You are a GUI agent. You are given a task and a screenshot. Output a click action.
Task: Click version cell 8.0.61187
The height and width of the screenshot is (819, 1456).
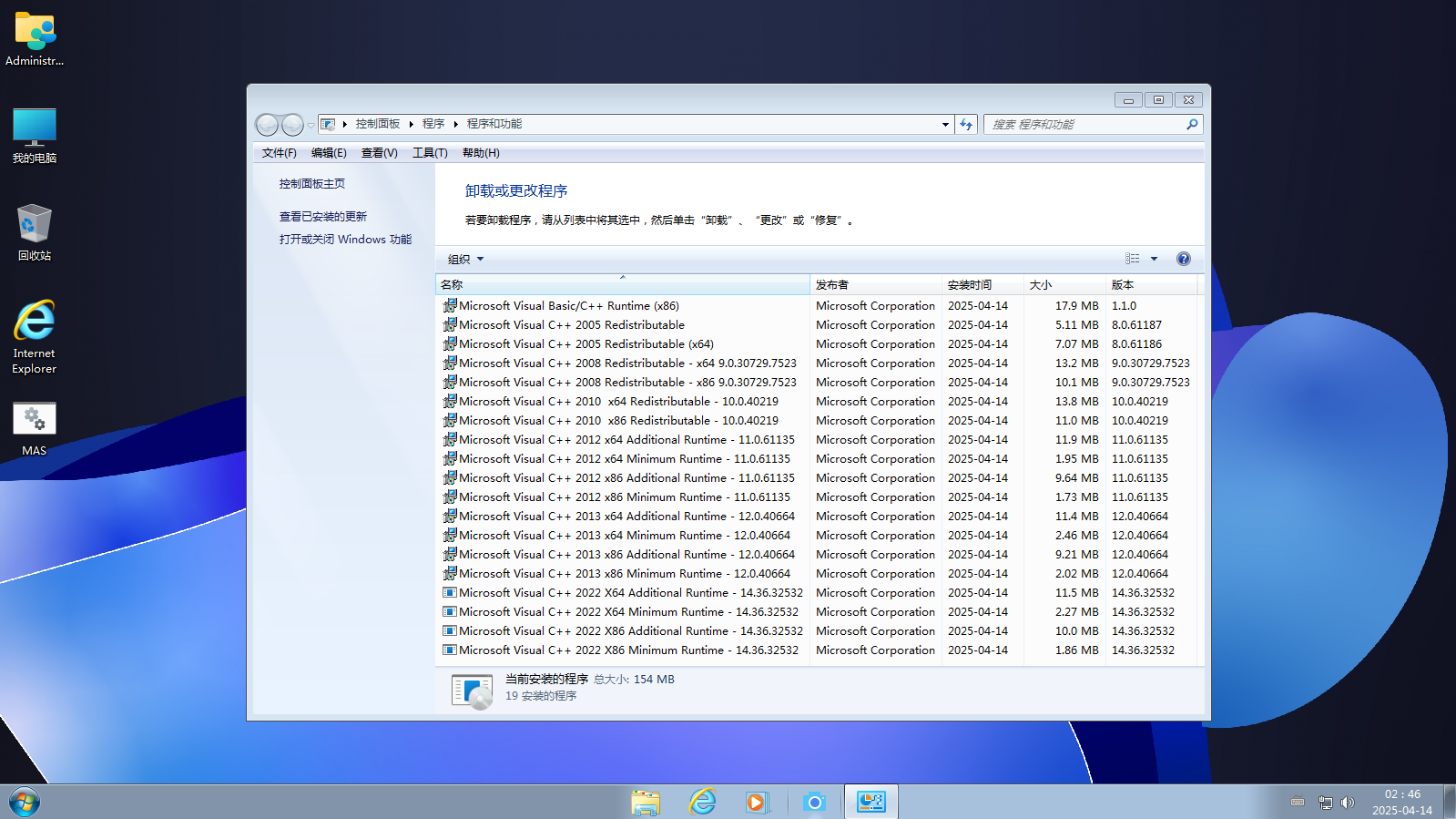pyautogui.click(x=1136, y=325)
